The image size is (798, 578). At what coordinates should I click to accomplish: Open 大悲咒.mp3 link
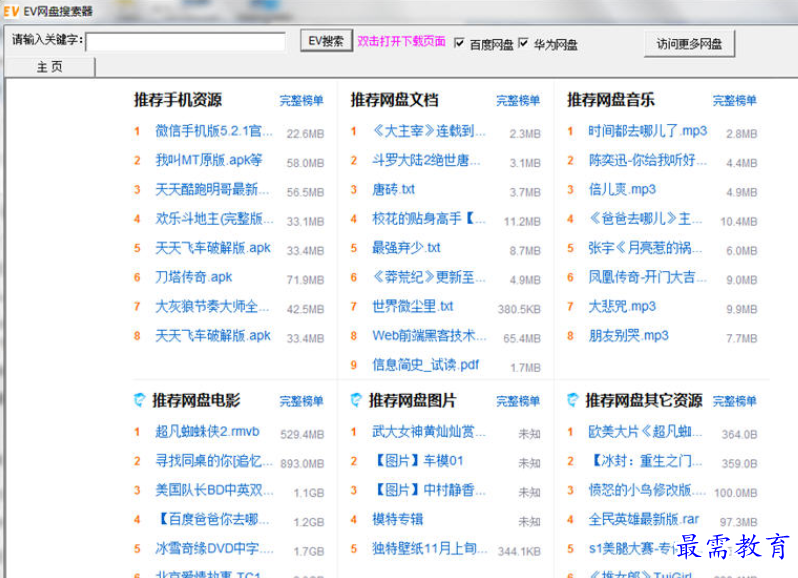(x=622, y=306)
